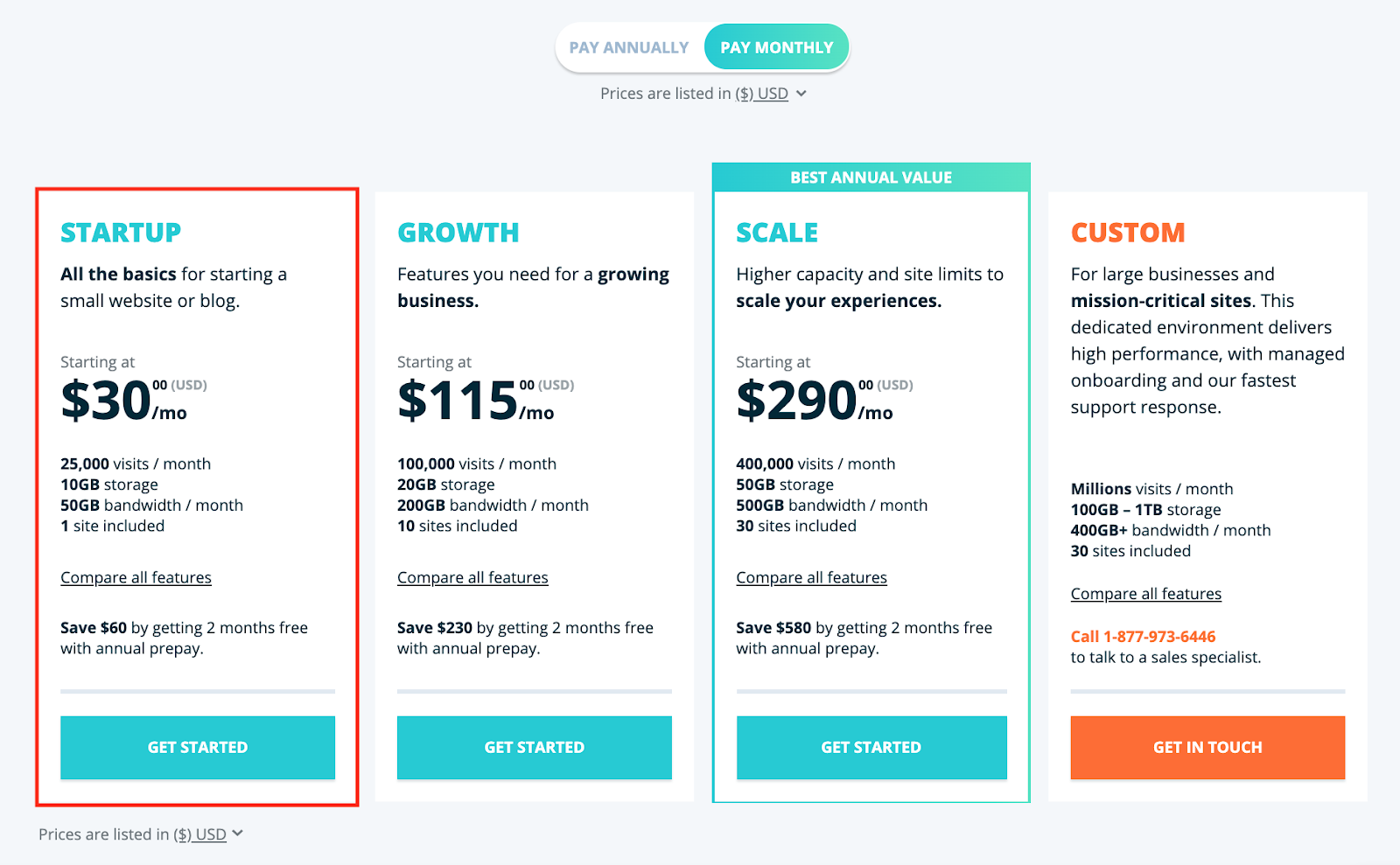Viewport: 1400px width, 865px height.
Task: Click the Startup plan heading
Action: click(121, 233)
